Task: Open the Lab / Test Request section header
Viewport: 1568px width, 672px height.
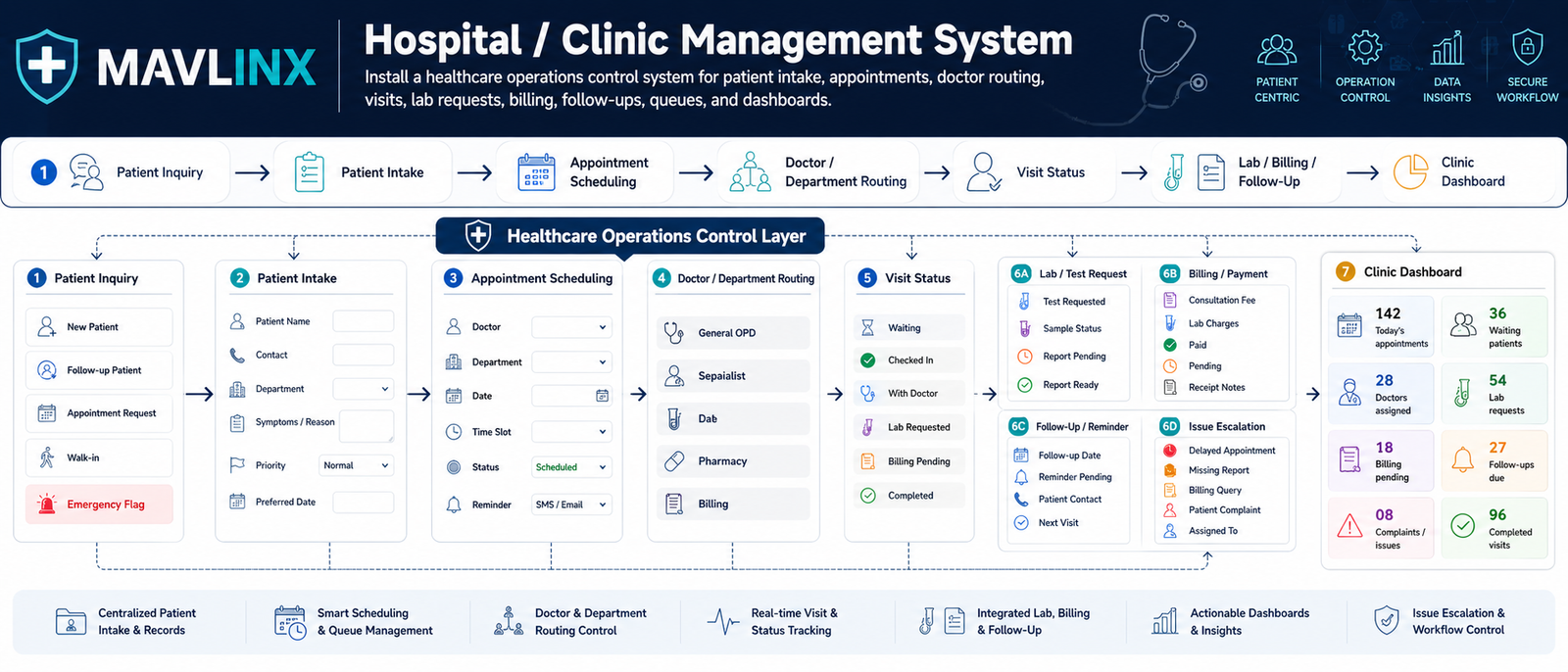Action: 1070,274
